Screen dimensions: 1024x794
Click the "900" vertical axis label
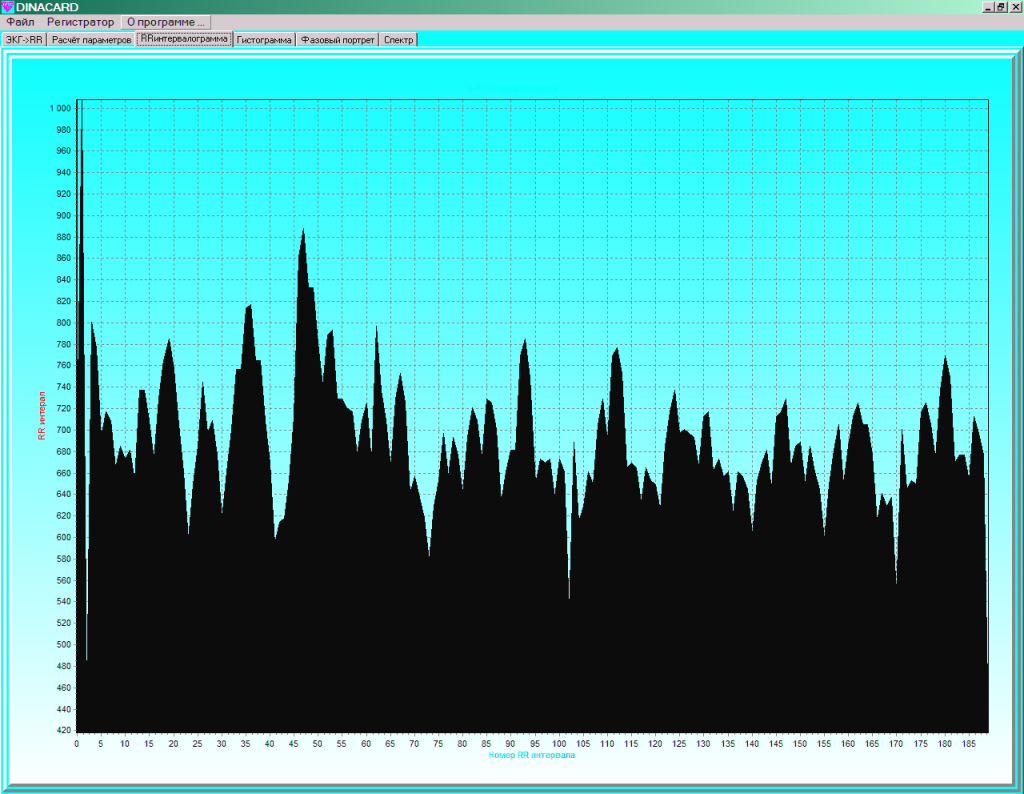coord(63,215)
